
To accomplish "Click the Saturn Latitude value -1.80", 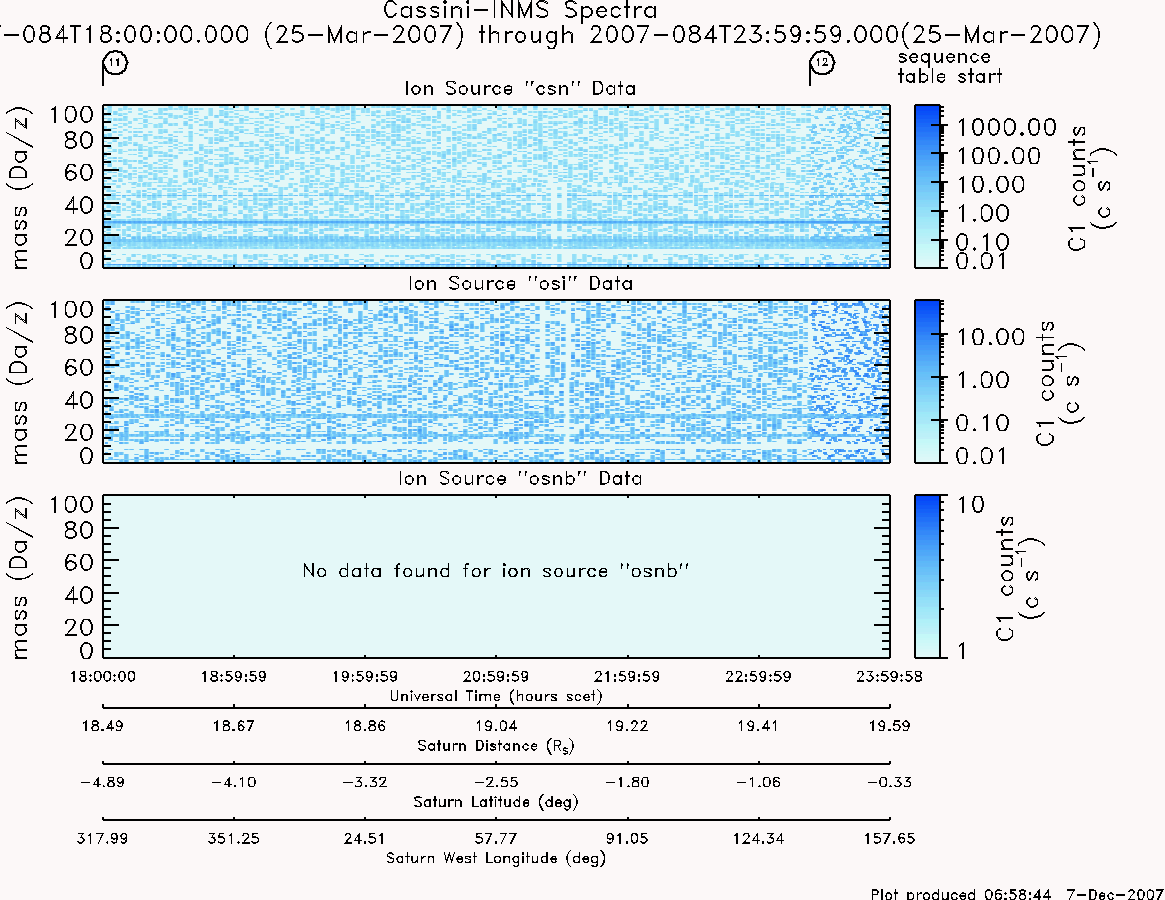I will pyautogui.click(x=627, y=783).
